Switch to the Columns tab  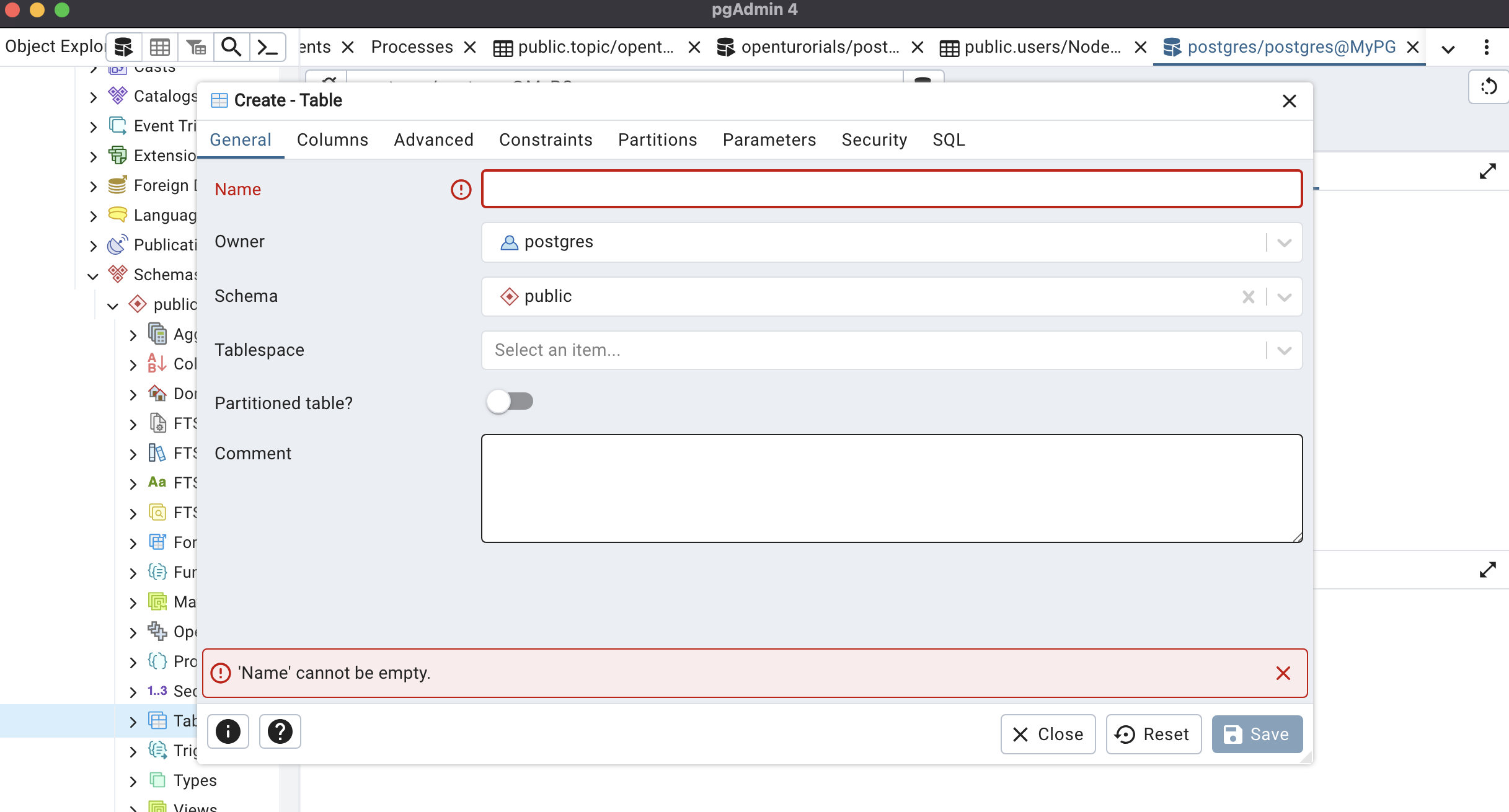332,140
